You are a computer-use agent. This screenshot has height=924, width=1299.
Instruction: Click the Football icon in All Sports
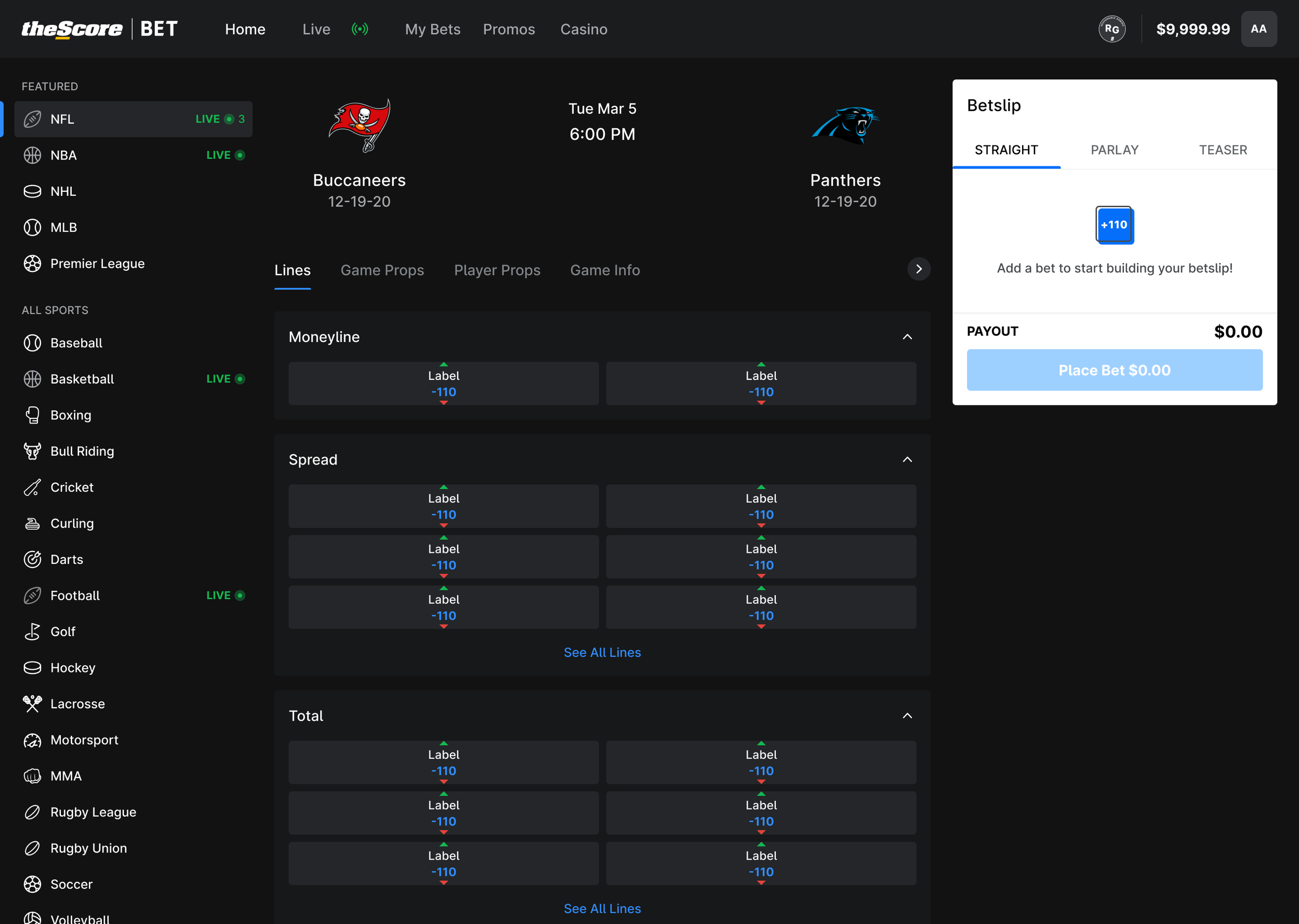click(32, 596)
